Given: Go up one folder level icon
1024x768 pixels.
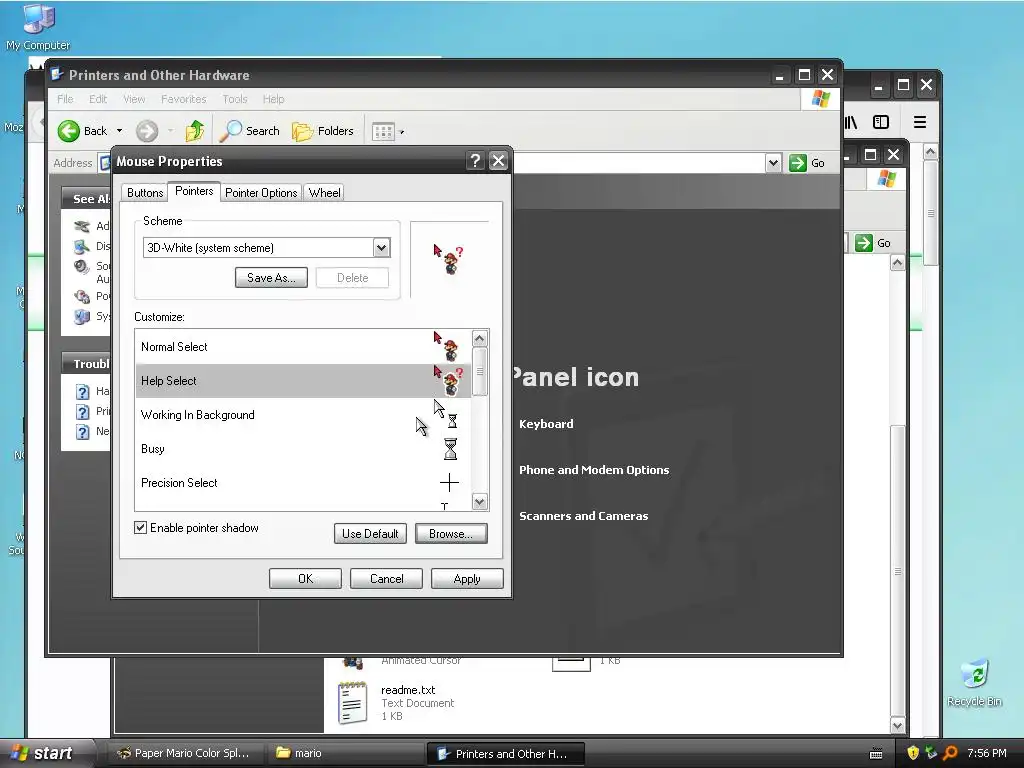Looking at the screenshot, I should click(195, 131).
